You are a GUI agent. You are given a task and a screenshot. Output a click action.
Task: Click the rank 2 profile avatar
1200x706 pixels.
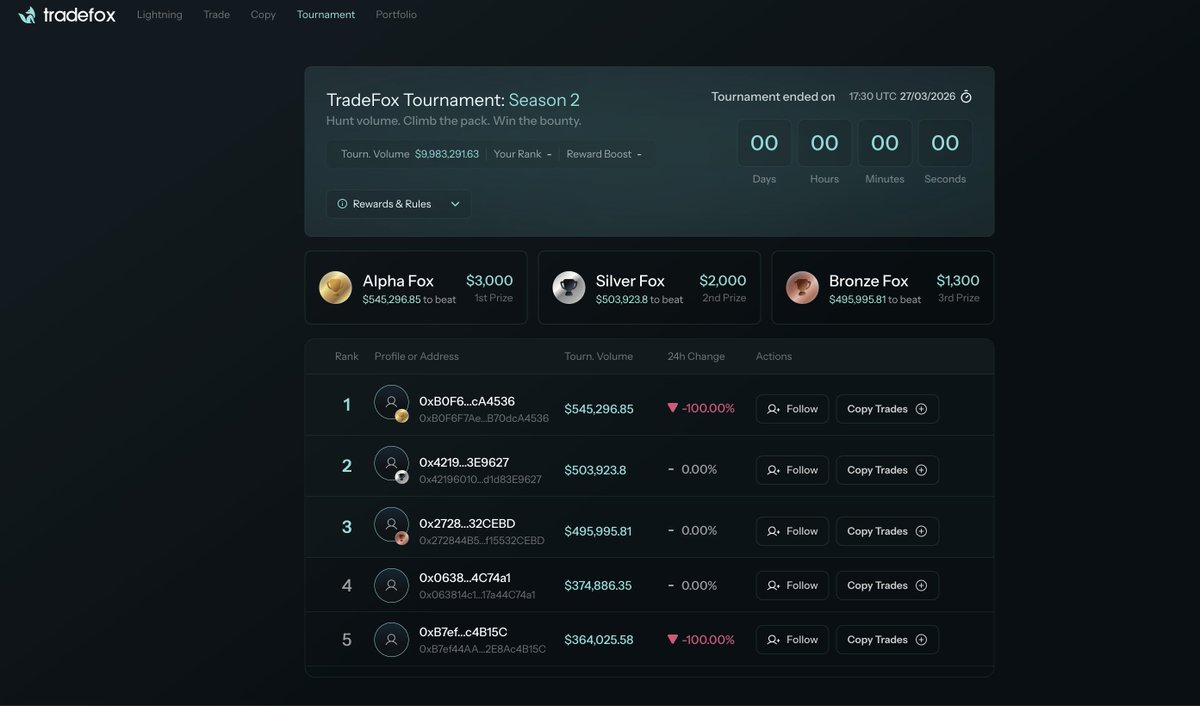point(391,463)
